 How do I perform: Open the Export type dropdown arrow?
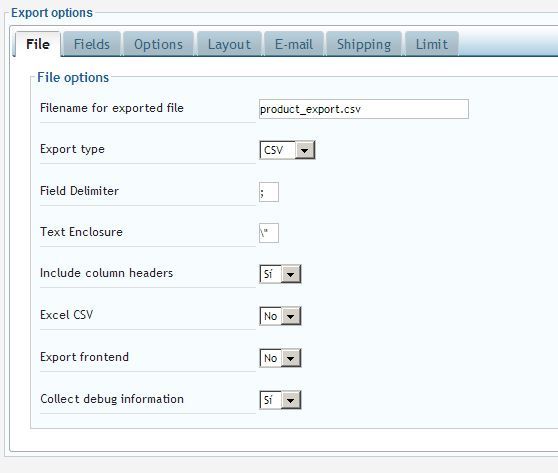coord(305,150)
